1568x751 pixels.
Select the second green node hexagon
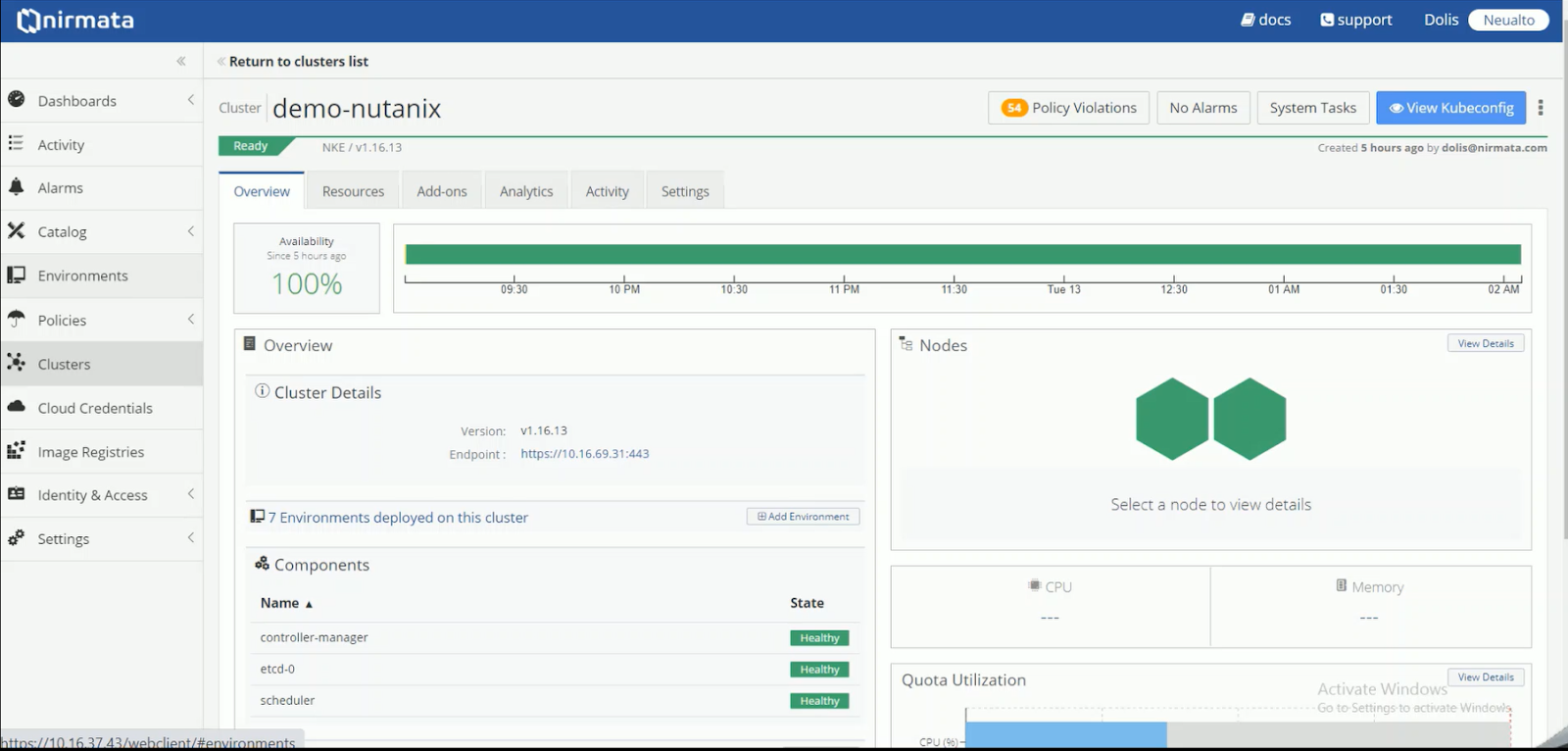[x=1249, y=419]
